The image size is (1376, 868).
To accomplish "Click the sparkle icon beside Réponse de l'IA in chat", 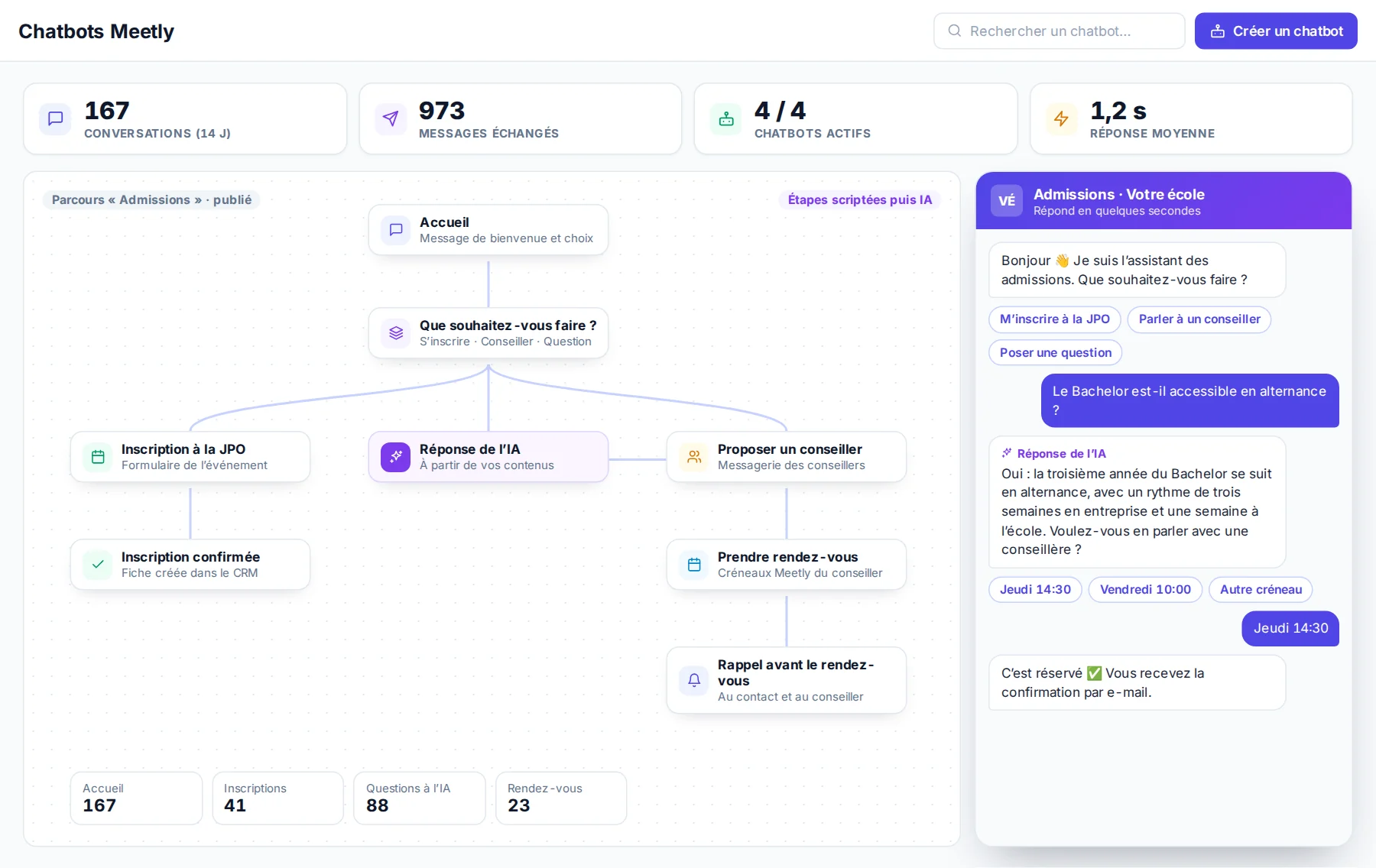I will (x=1007, y=453).
